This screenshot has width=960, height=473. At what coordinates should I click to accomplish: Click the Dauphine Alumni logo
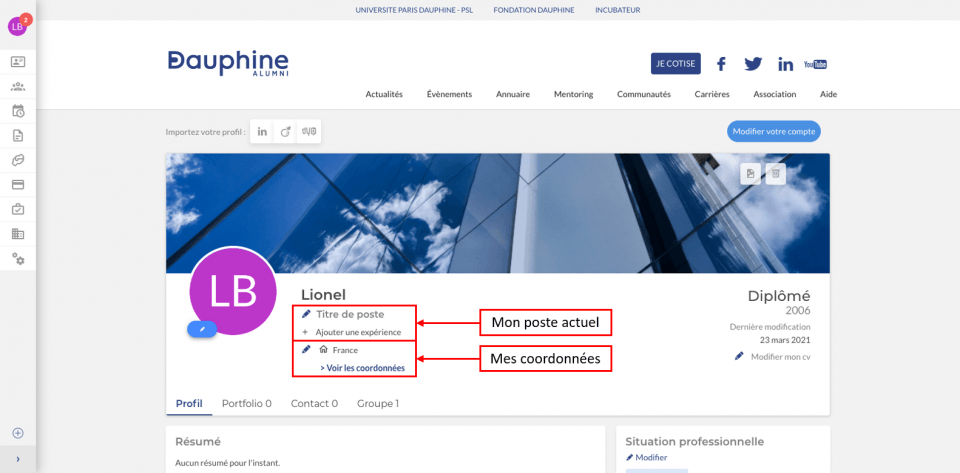tap(228, 64)
